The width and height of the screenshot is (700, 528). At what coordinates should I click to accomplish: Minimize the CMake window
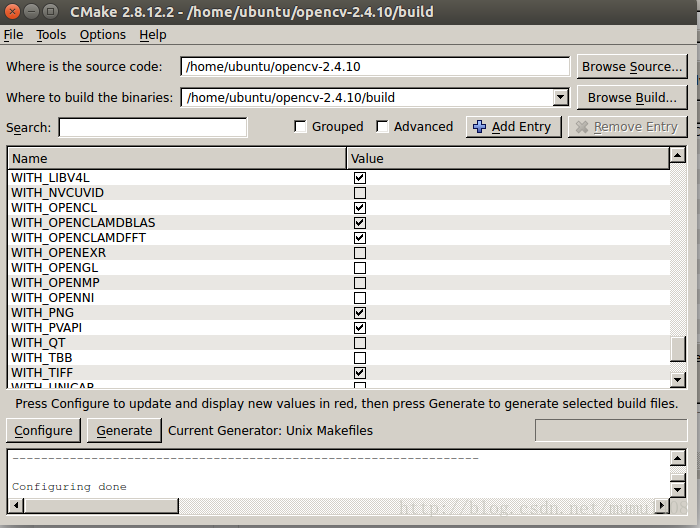point(31,12)
